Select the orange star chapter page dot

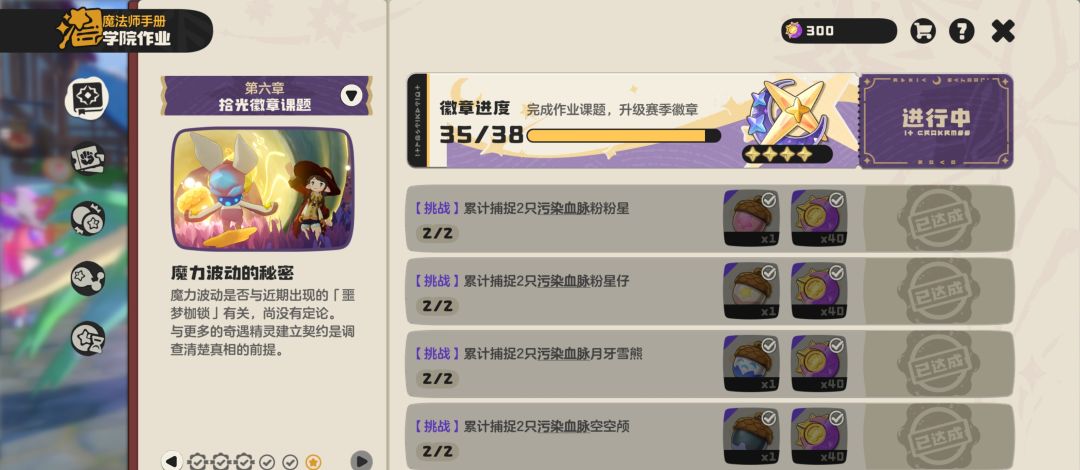point(313,462)
